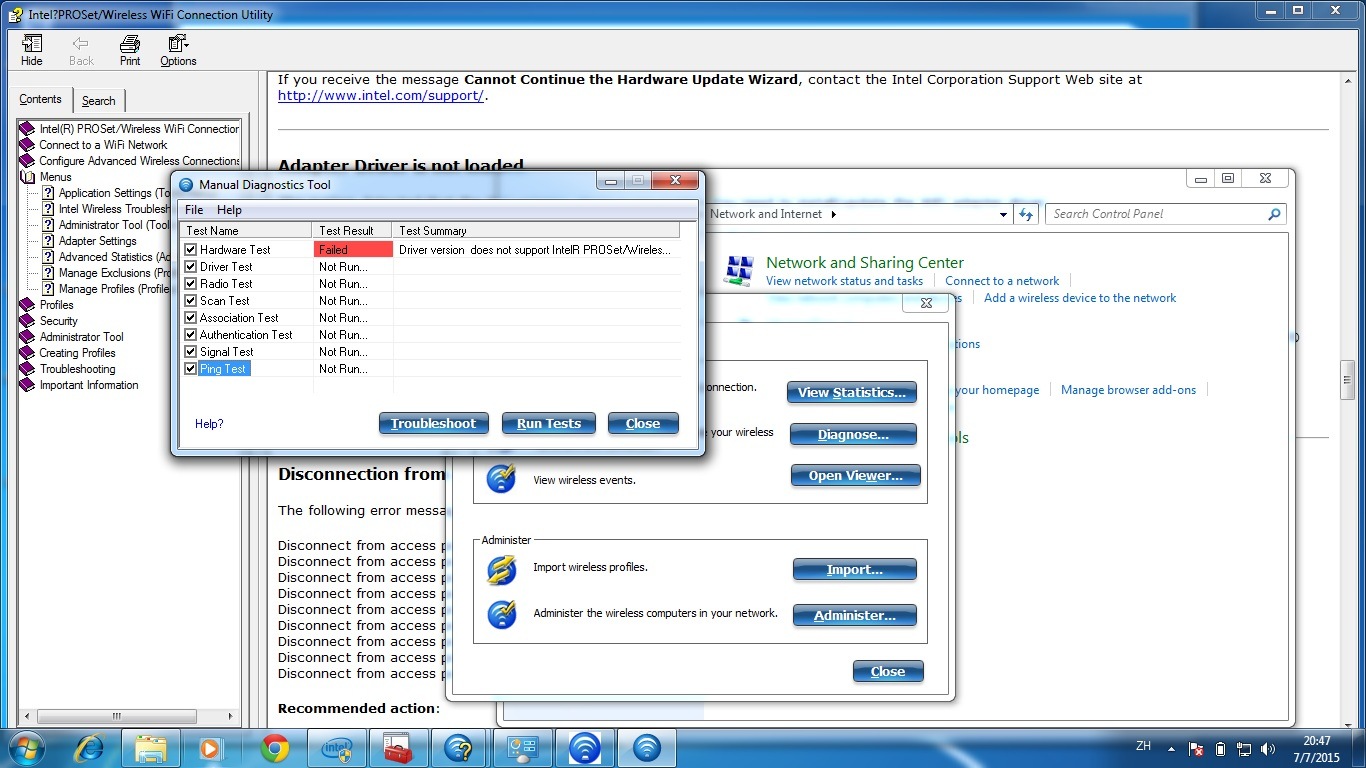The width and height of the screenshot is (1366, 768).
Task: Click the Back toolbar icon
Action: [81, 50]
